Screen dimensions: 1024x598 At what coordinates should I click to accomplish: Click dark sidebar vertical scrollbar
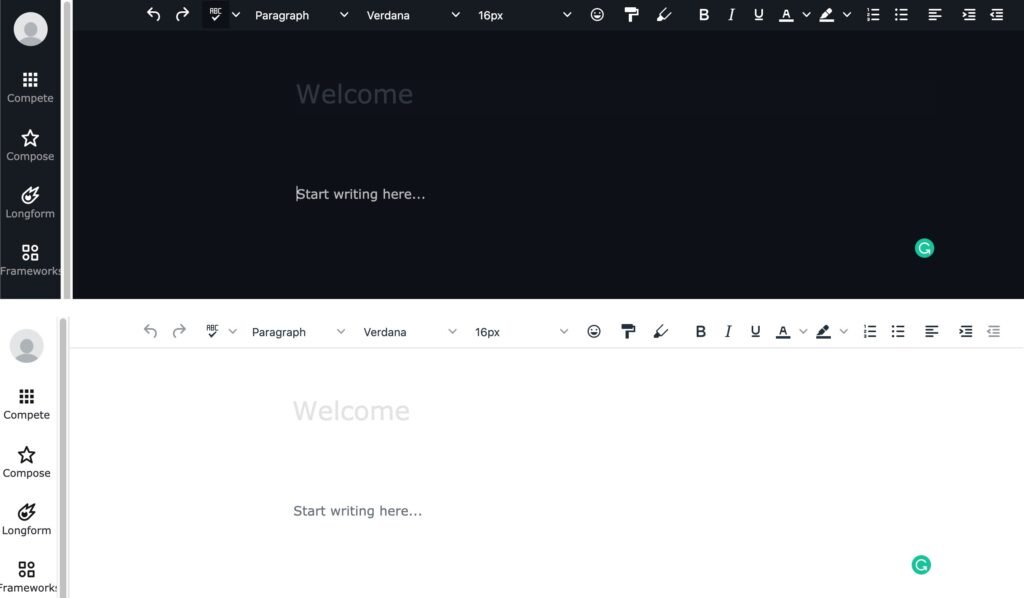tap(65, 149)
